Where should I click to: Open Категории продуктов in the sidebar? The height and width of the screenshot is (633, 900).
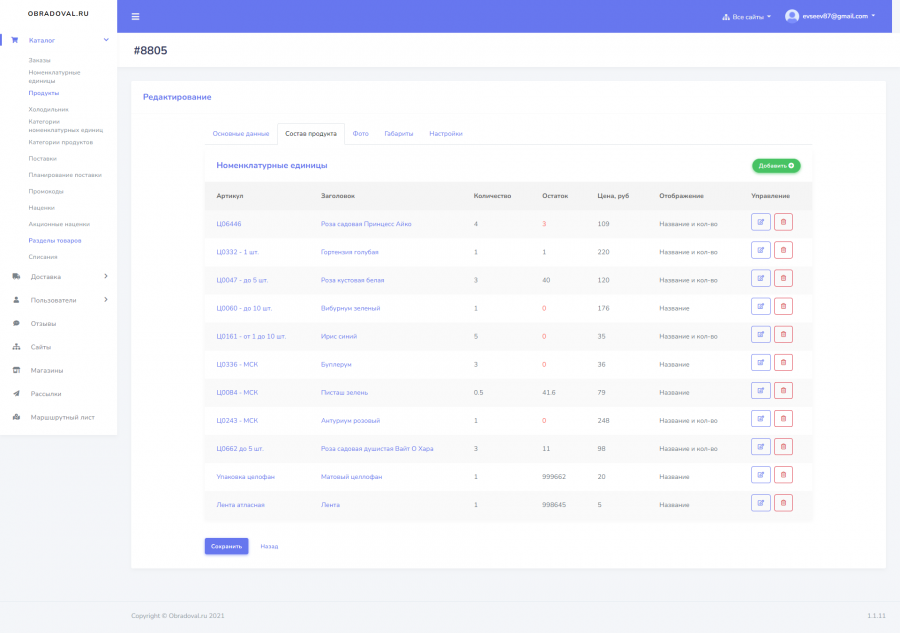click(61, 142)
